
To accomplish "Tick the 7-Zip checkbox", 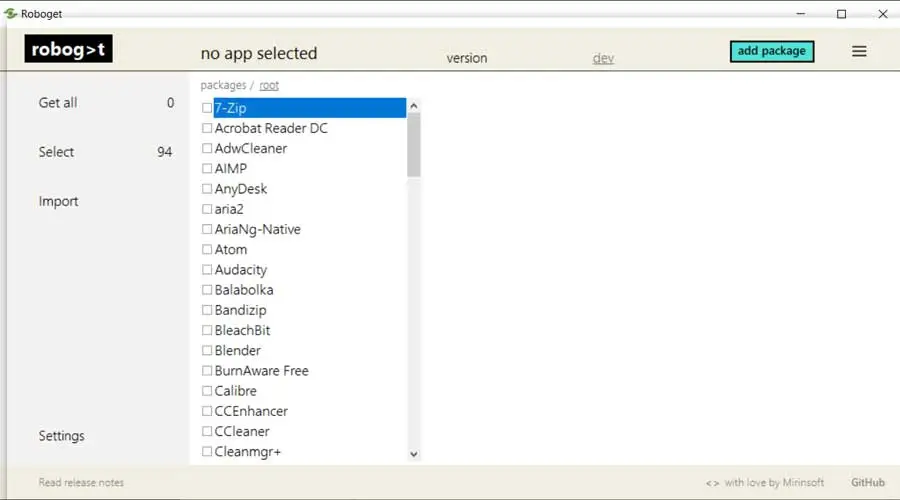I will 207,108.
